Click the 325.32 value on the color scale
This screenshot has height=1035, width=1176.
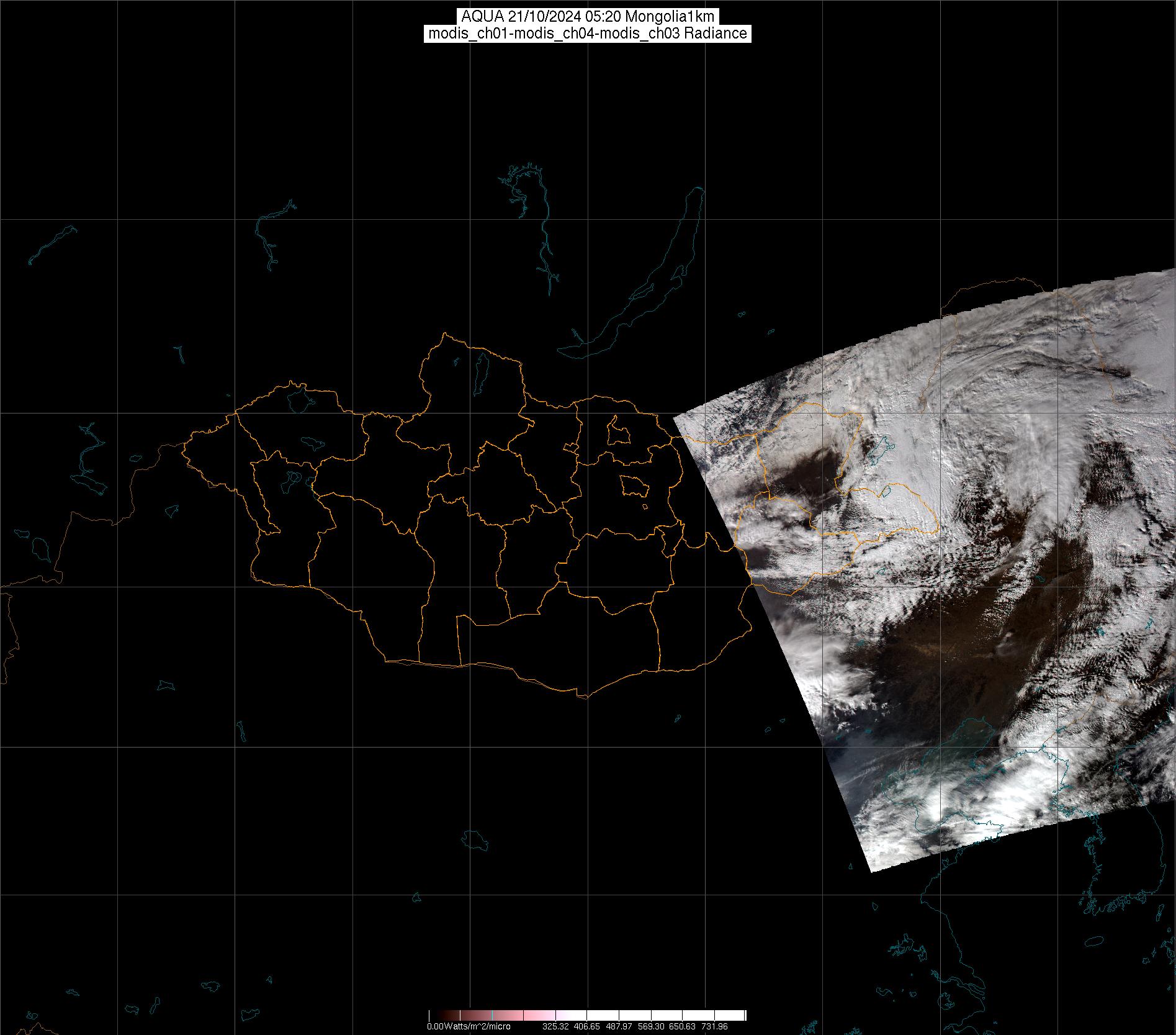point(555,1026)
